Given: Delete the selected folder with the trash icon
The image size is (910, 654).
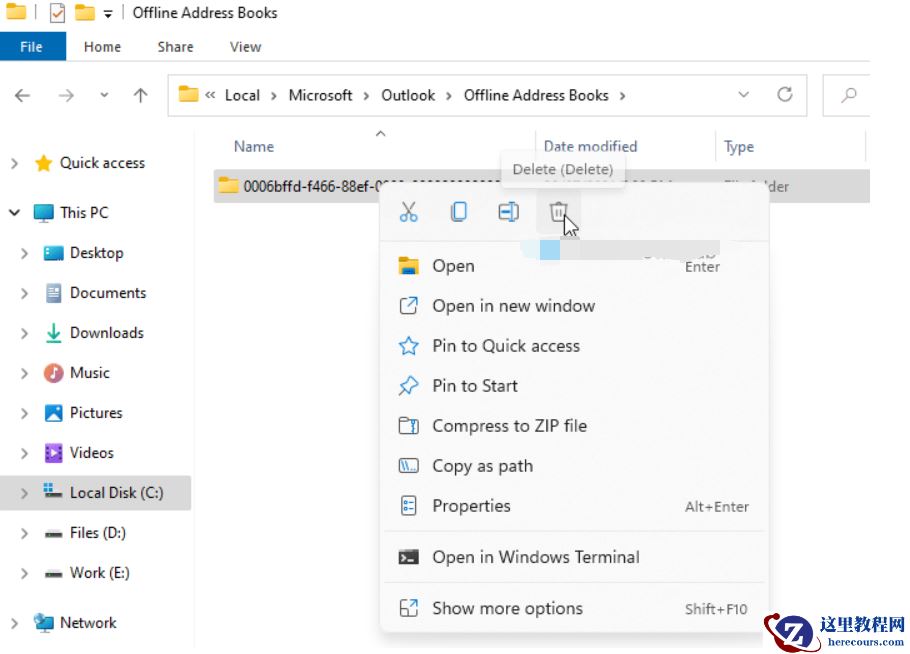Looking at the screenshot, I should click(558, 212).
